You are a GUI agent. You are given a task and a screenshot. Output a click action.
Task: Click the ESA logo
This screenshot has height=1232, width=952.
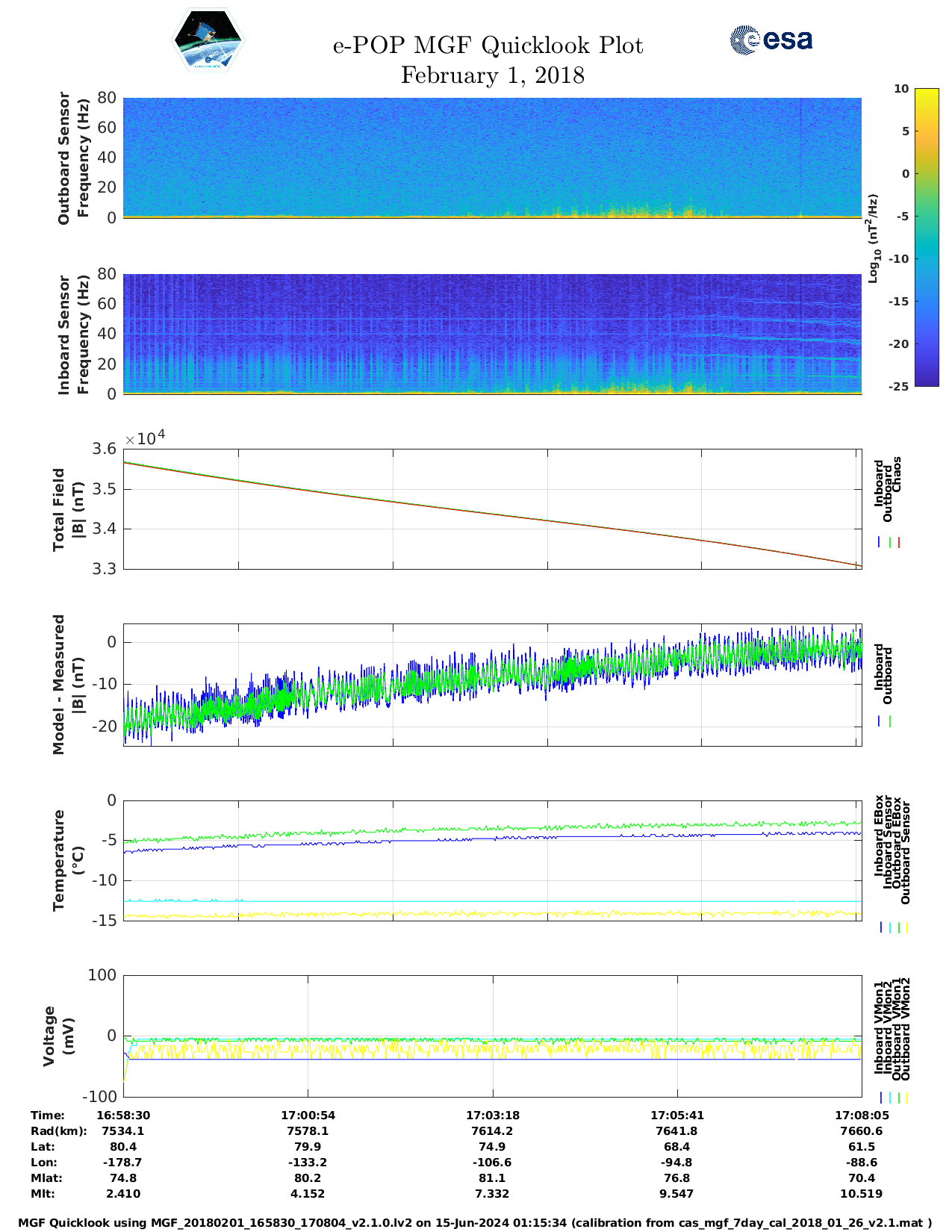pyautogui.click(x=771, y=40)
